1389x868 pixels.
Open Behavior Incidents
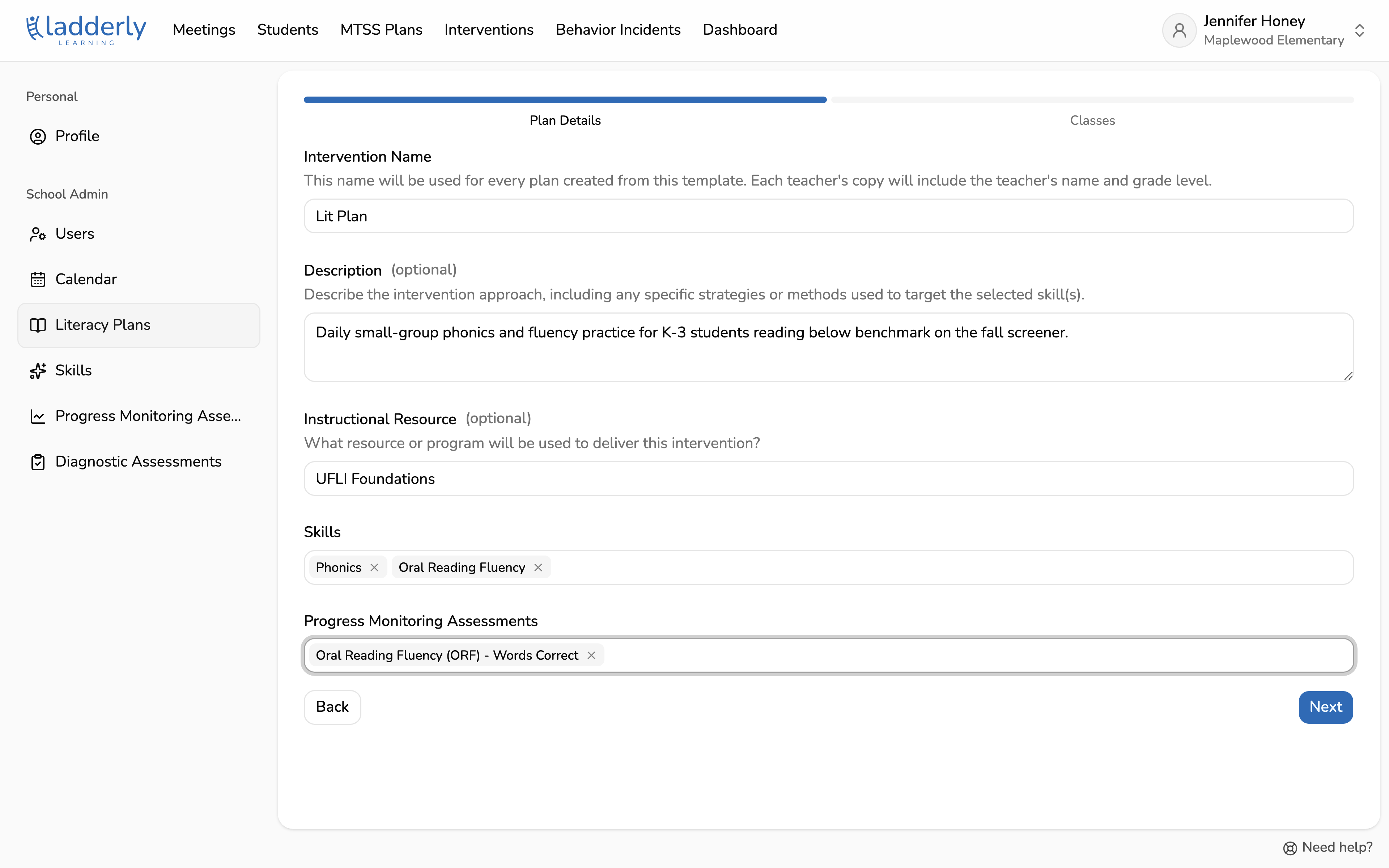pyautogui.click(x=618, y=30)
